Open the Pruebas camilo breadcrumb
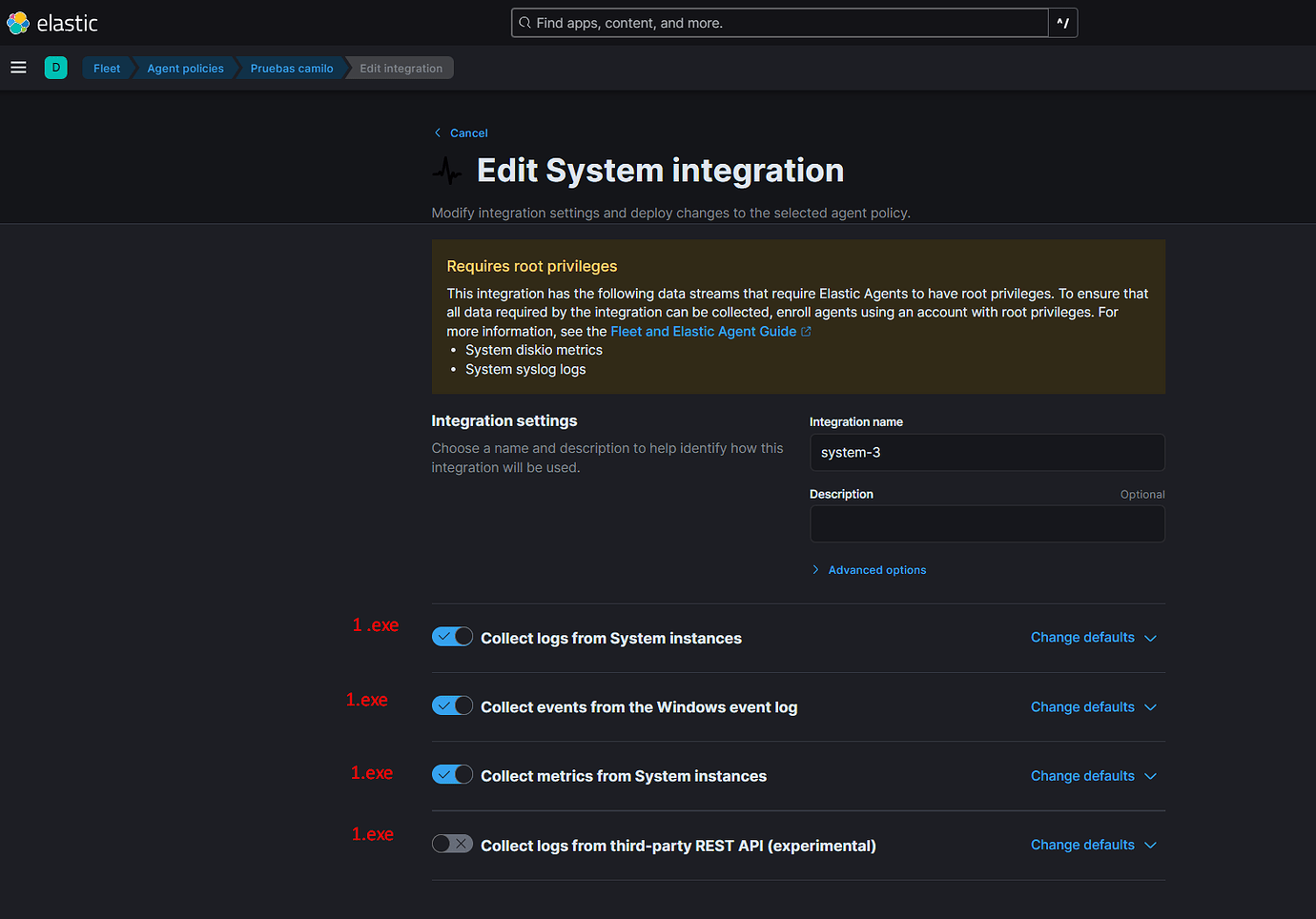Screen dimensions: 1316x919 click(x=291, y=68)
